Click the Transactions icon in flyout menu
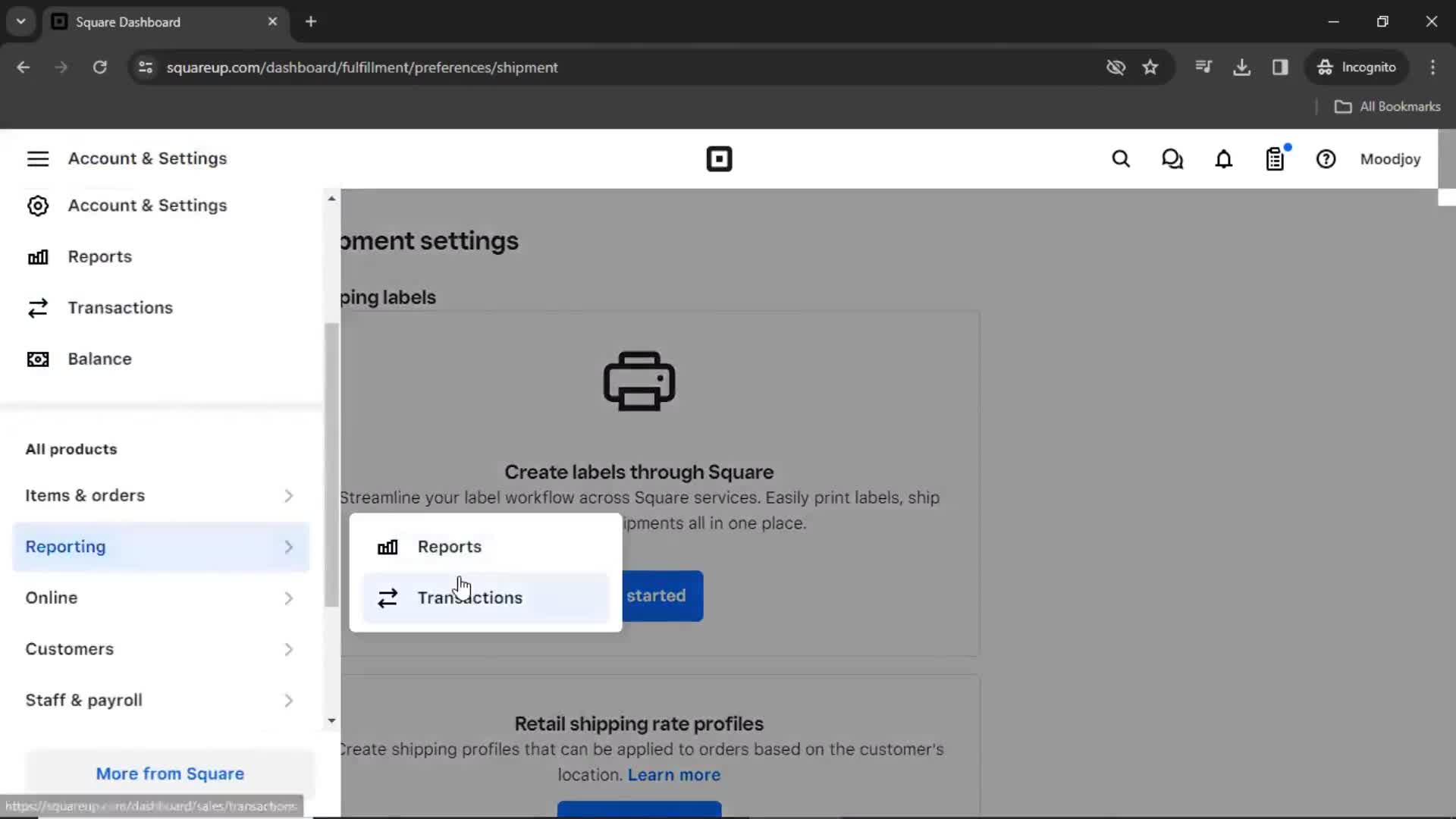This screenshot has width=1456, height=819. (x=388, y=598)
